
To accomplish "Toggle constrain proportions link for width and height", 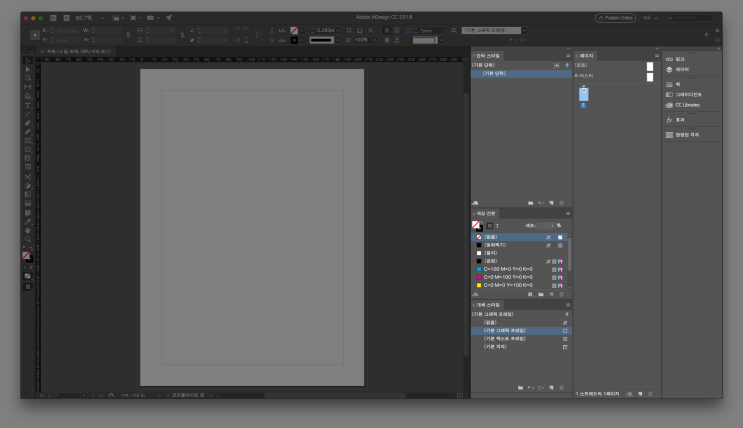I will tap(128, 35).
